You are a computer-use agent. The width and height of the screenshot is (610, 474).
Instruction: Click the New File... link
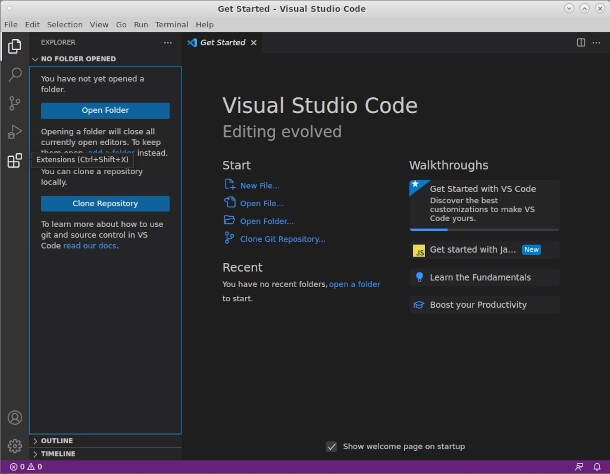[259, 186]
